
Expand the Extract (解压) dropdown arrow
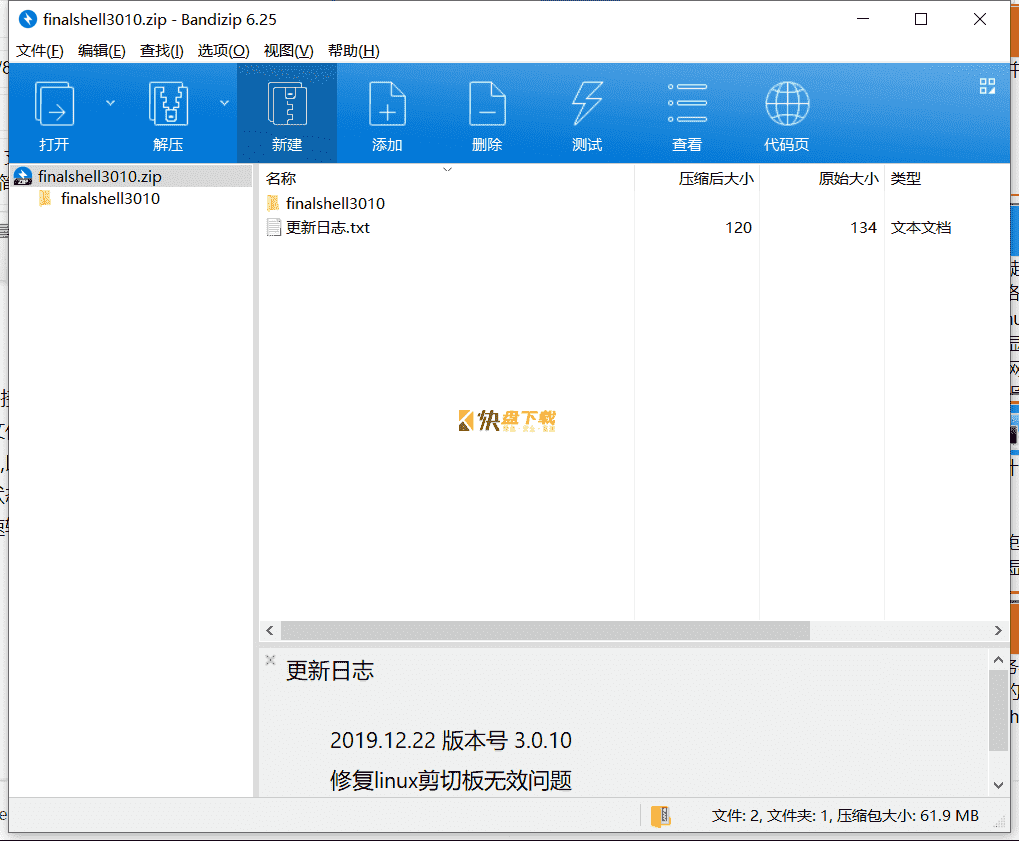pyautogui.click(x=224, y=103)
